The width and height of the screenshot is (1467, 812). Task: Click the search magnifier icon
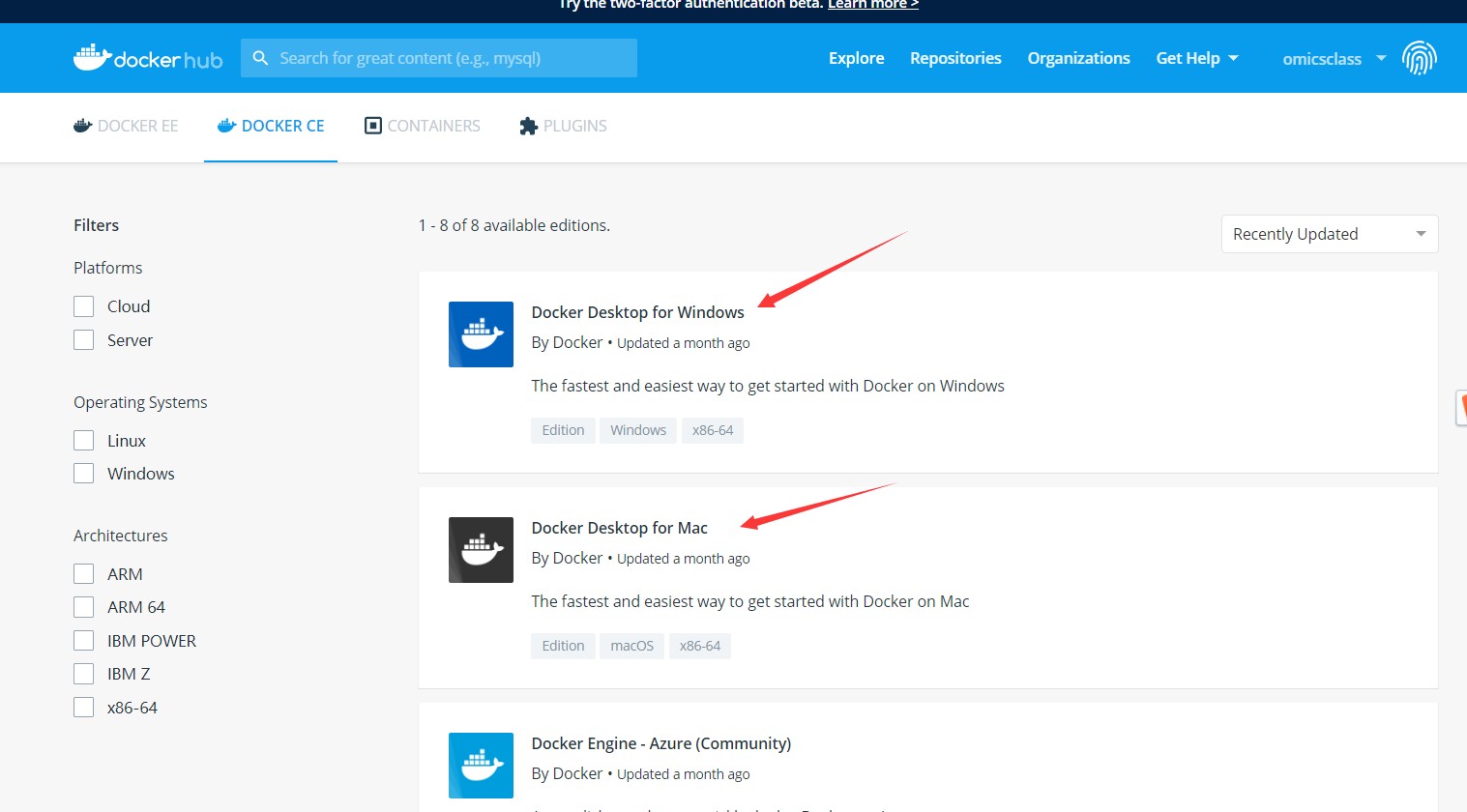[x=260, y=58]
